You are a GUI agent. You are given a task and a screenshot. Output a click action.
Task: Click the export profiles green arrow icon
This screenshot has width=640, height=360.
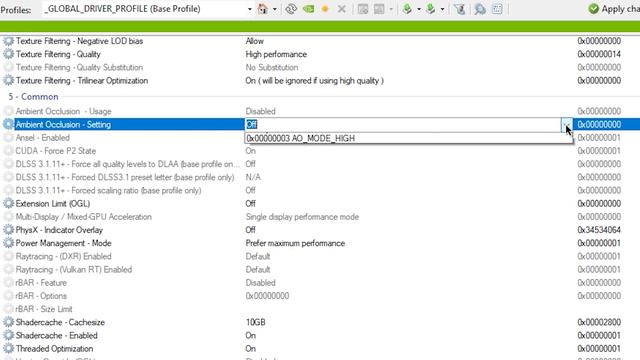pyautogui.click(x=407, y=9)
